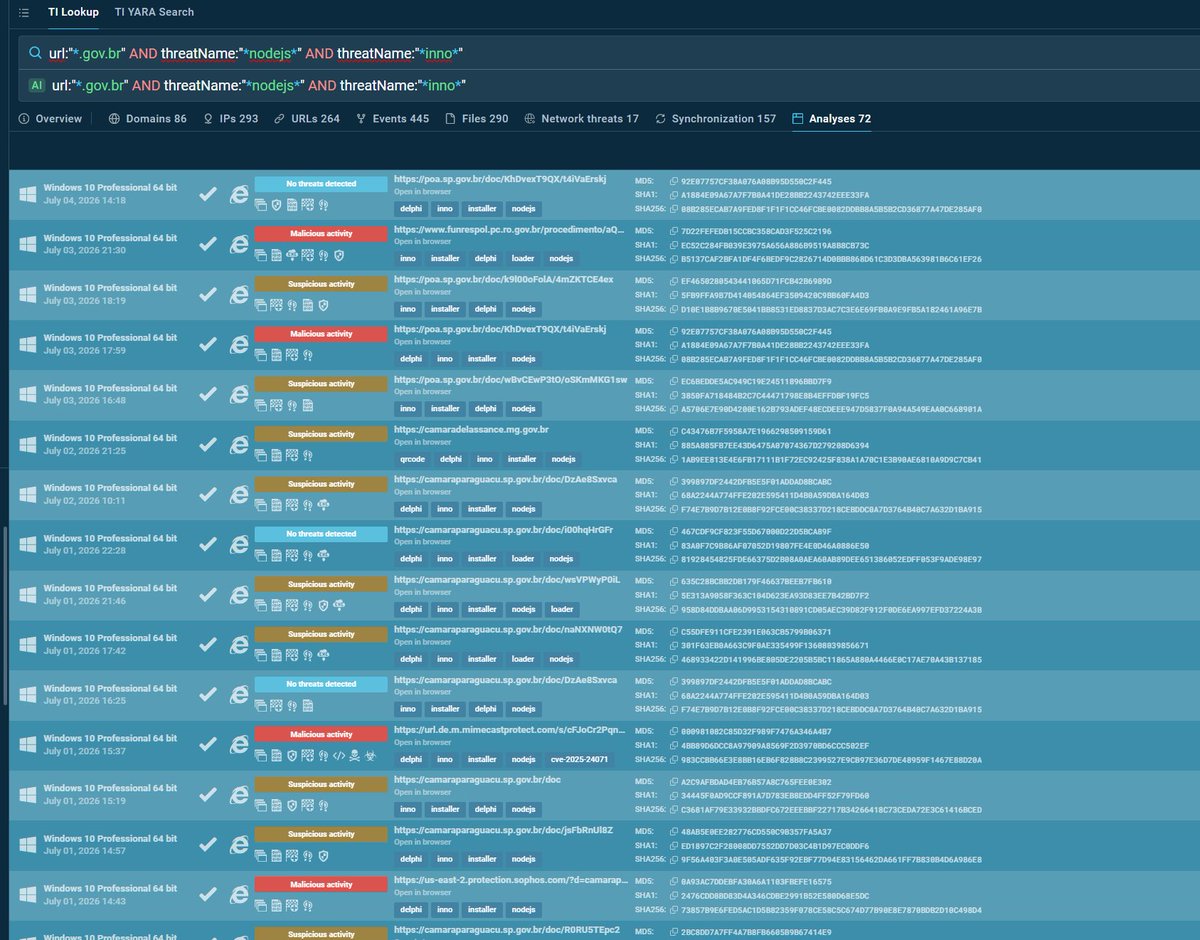Open the list menu icon beside TI Lookup
This screenshot has width=1200, height=940.
pos(23,12)
